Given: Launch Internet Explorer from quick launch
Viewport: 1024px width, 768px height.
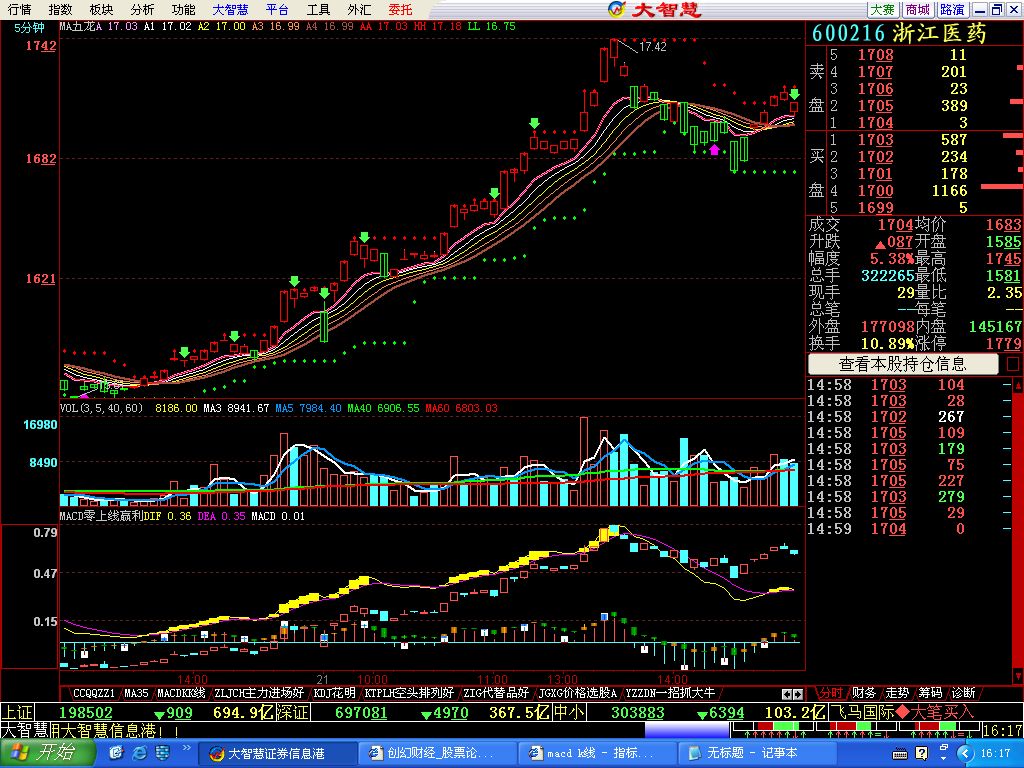Looking at the screenshot, I should pos(140,753).
